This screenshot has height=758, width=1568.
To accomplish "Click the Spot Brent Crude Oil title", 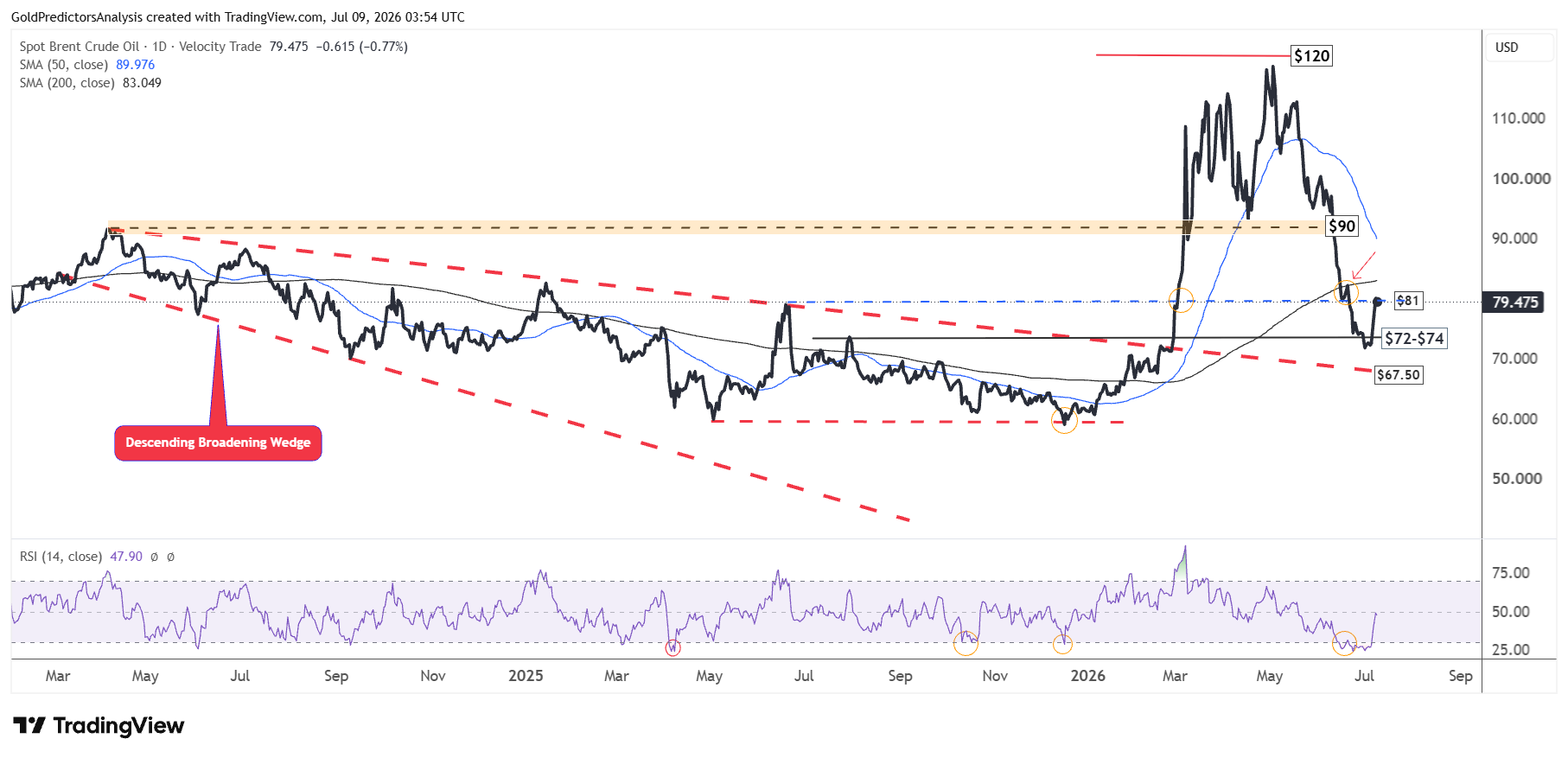I will coord(80,47).
